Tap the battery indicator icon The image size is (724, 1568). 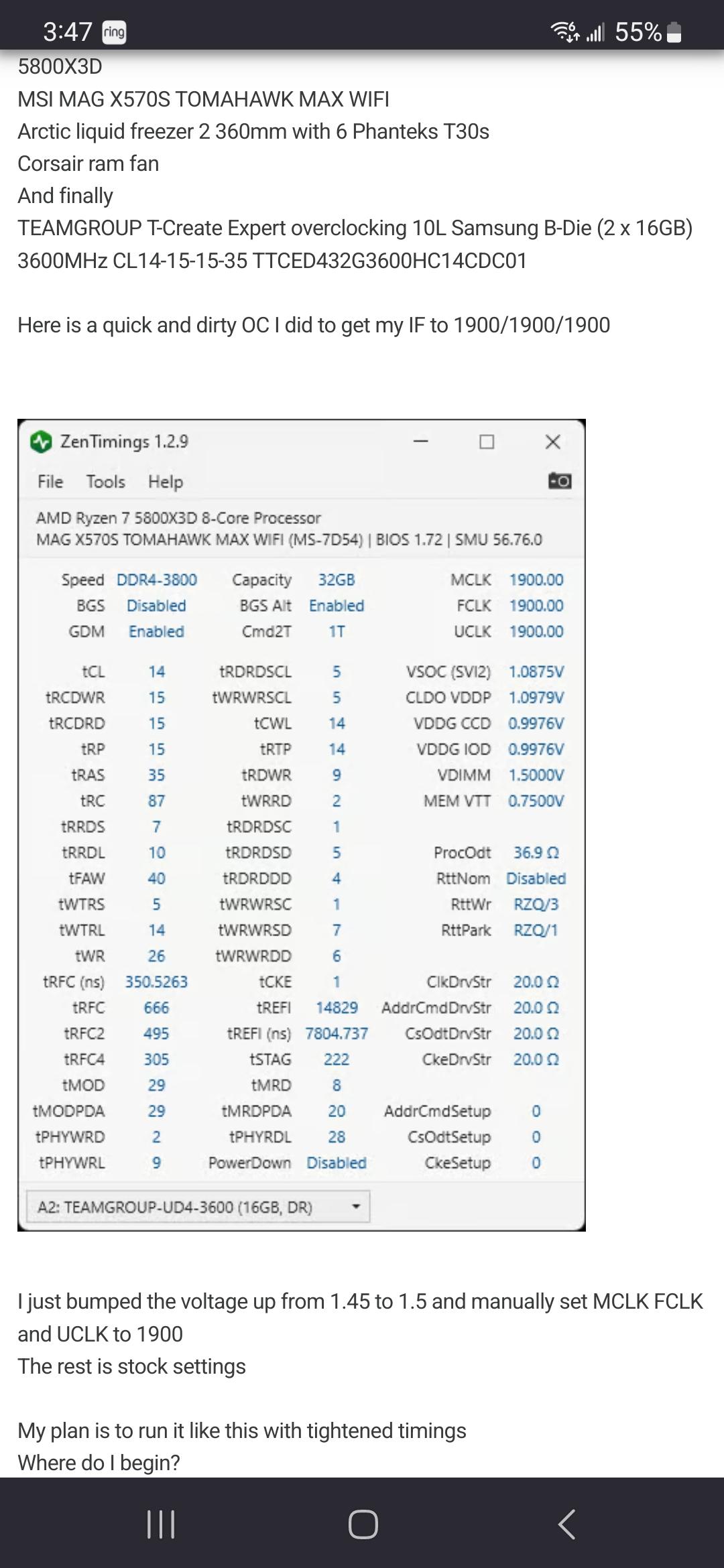tap(674, 31)
